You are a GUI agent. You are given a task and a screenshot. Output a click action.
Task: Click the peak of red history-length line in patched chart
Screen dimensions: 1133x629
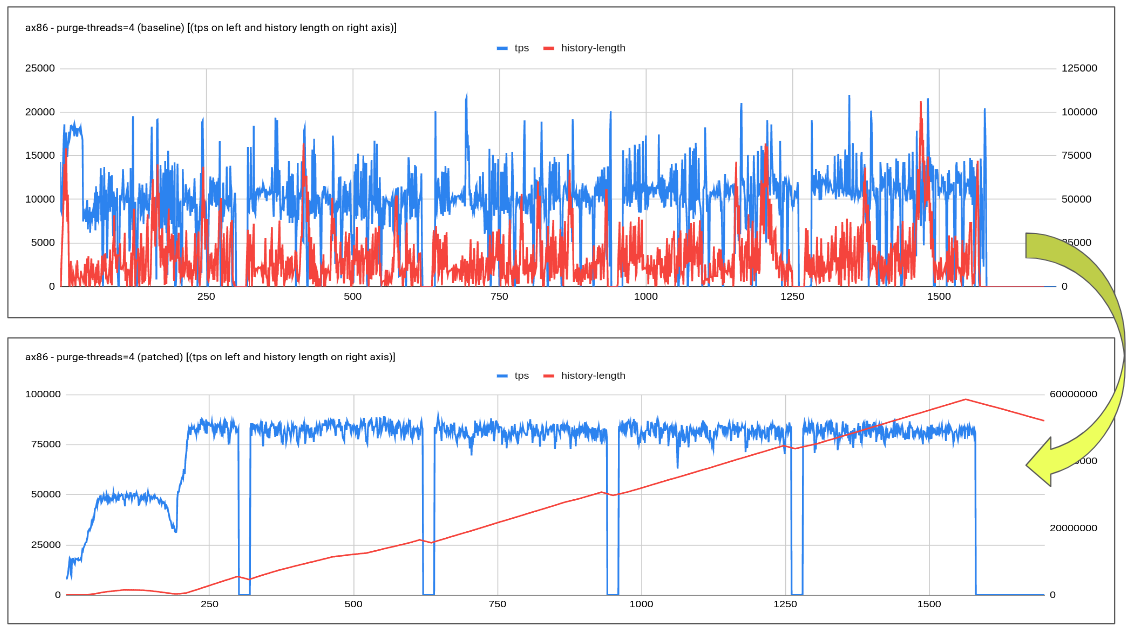click(965, 399)
